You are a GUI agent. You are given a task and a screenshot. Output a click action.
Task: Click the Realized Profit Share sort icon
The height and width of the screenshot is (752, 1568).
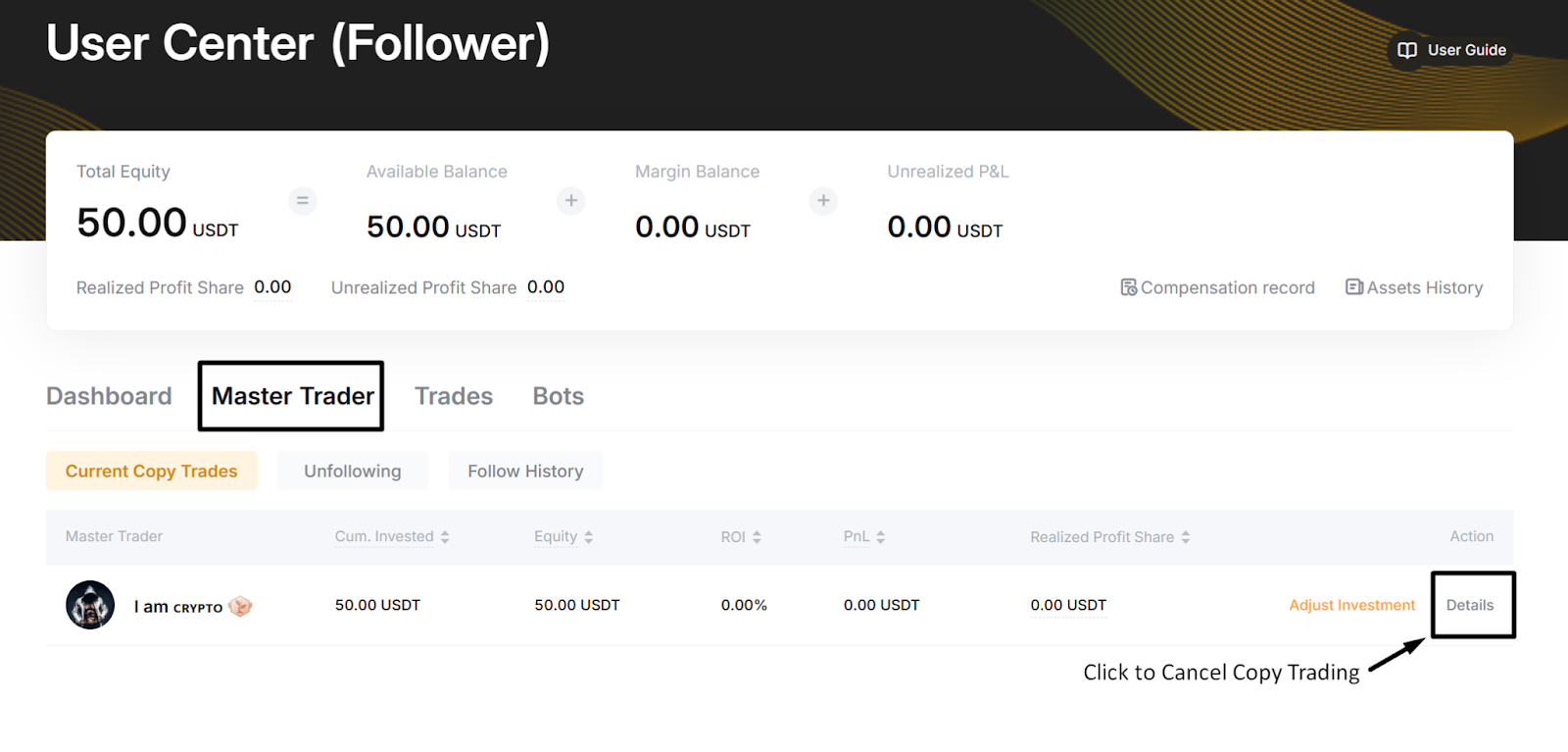[1186, 536]
